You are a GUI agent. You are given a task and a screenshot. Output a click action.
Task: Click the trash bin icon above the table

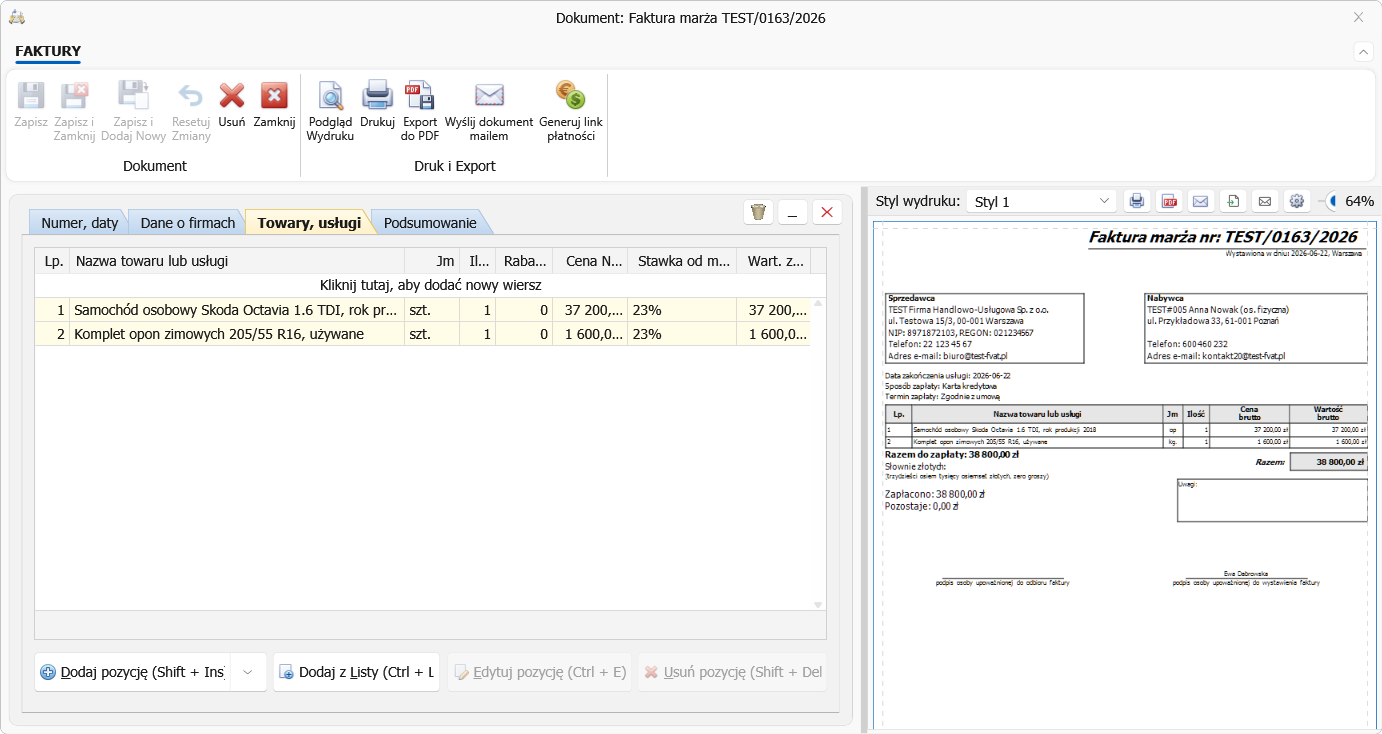pyautogui.click(x=758, y=212)
